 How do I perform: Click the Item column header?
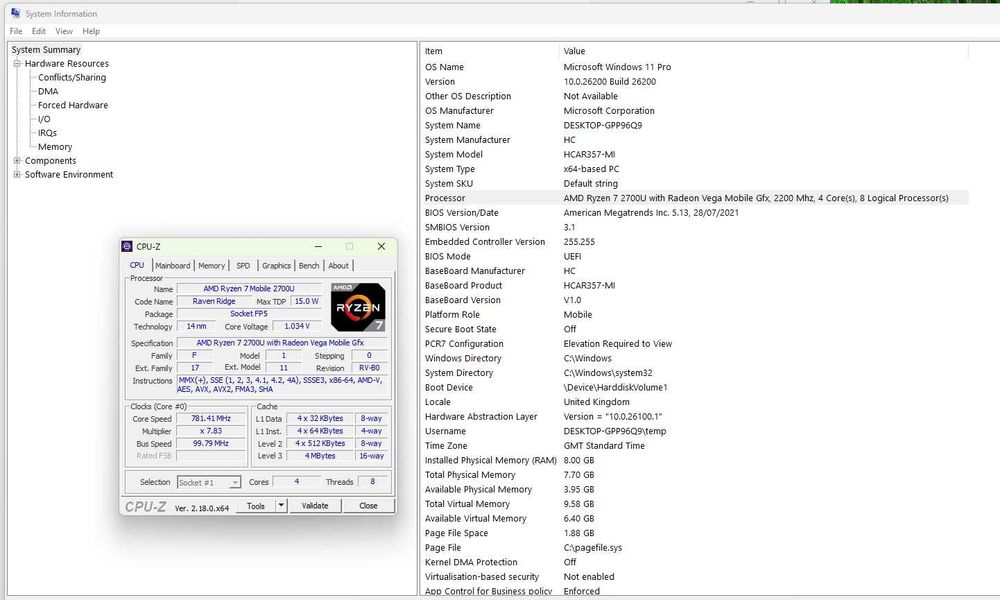(490, 51)
